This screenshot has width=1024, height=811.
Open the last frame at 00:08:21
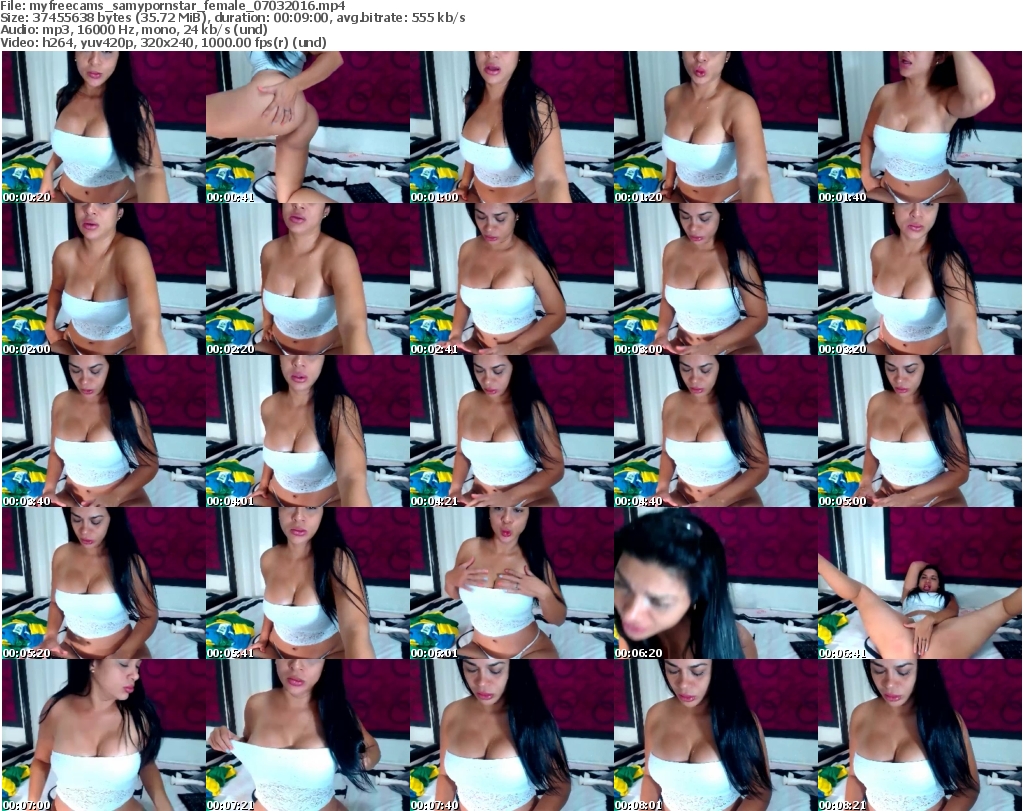click(x=919, y=735)
